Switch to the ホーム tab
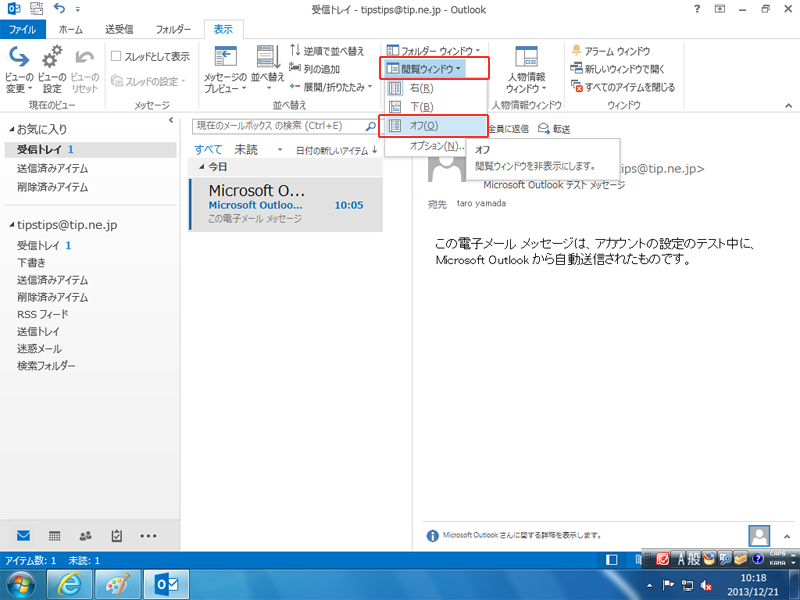The width and height of the screenshot is (800, 600). coord(70,29)
